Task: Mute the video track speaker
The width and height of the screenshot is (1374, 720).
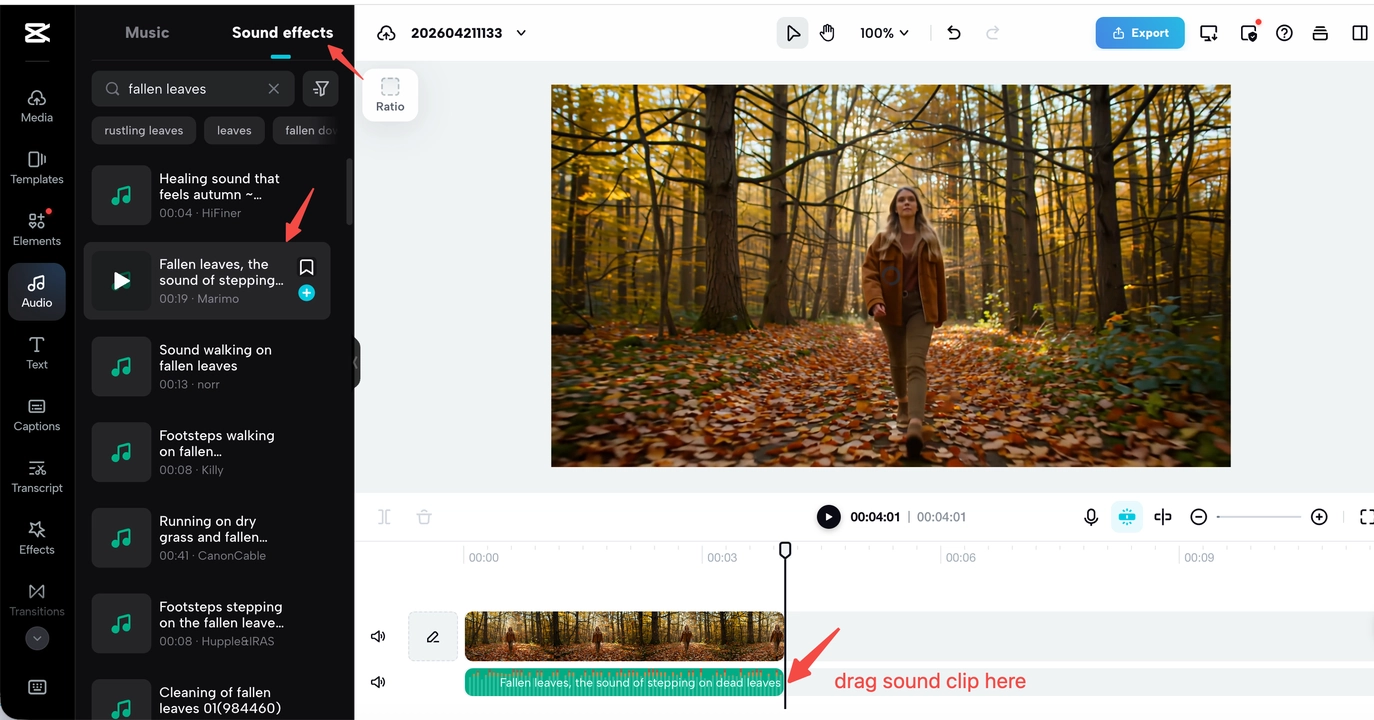Action: [x=378, y=636]
